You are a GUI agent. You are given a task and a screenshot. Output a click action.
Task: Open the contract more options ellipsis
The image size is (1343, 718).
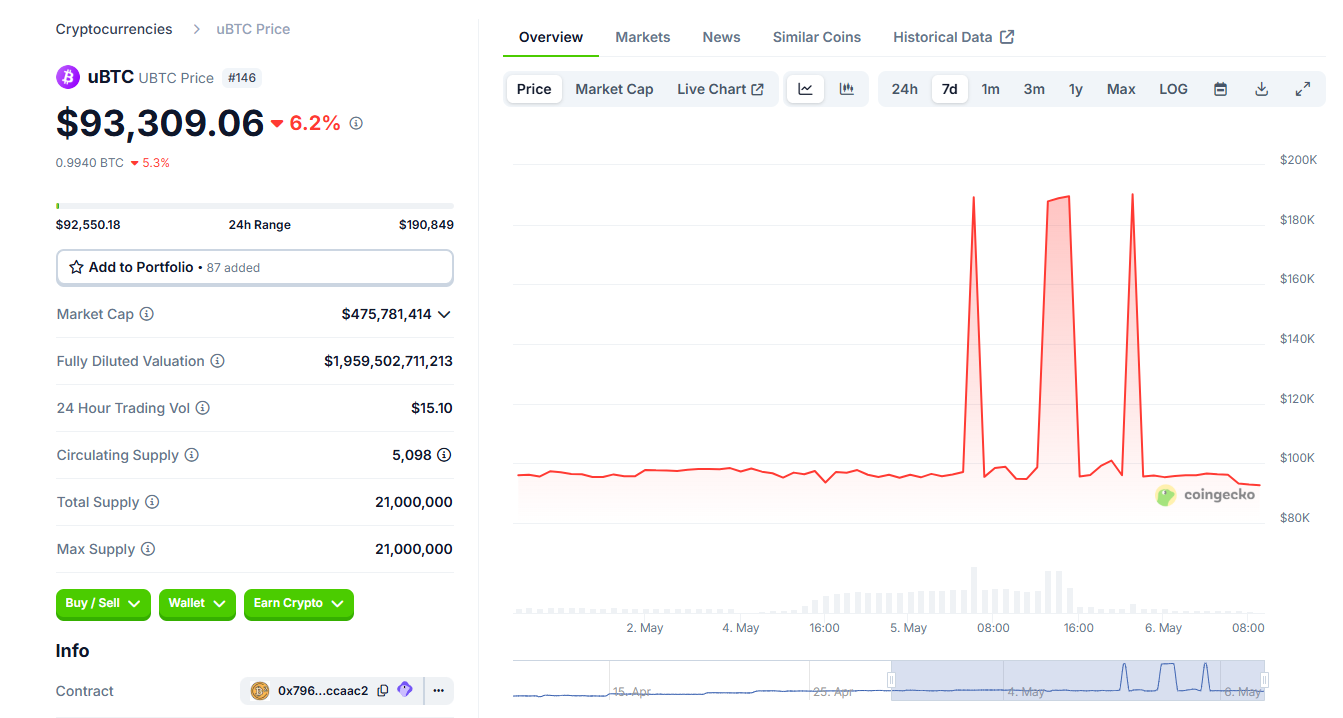(x=439, y=691)
